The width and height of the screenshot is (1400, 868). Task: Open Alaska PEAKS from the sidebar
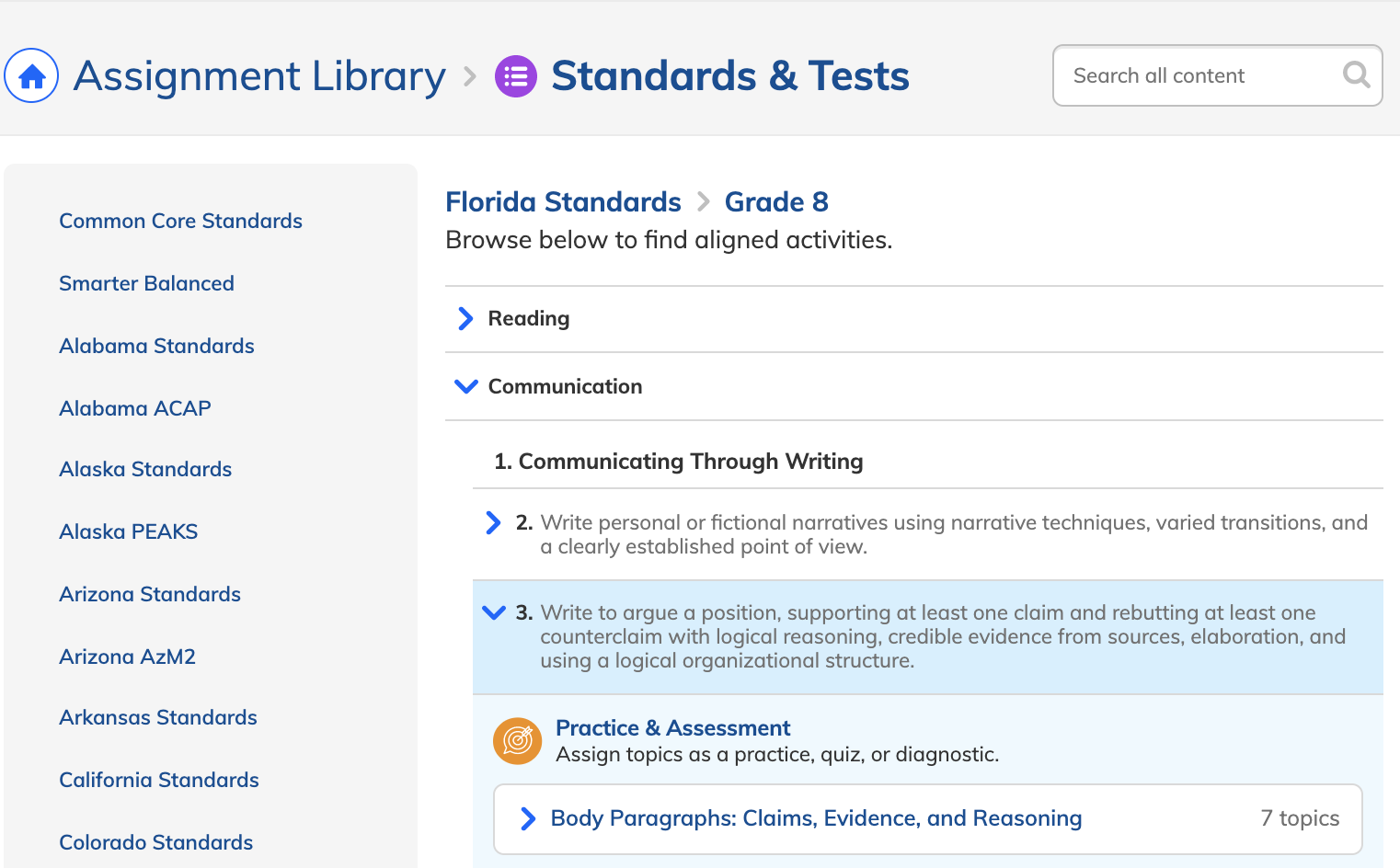click(128, 531)
